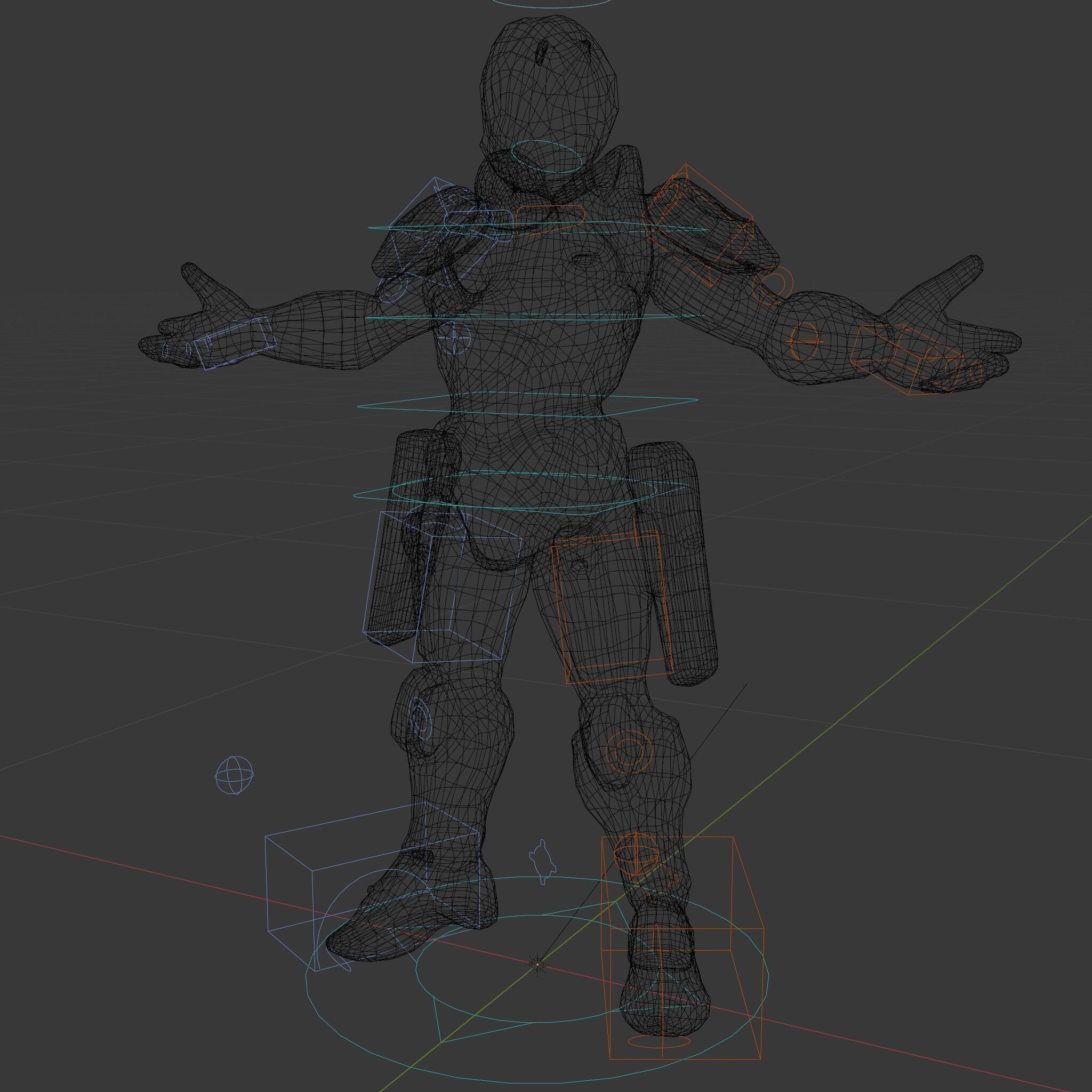Select the blue hand box control
Image resolution: width=1092 pixels, height=1092 pixels.
click(235, 344)
